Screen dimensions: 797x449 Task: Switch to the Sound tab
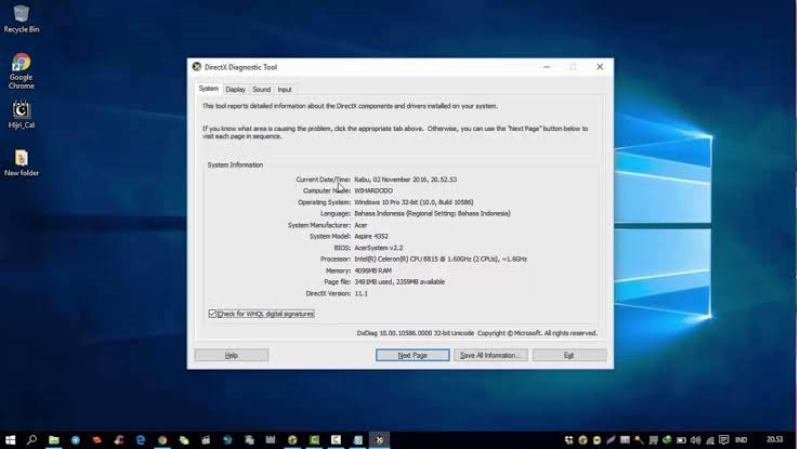tap(261, 89)
